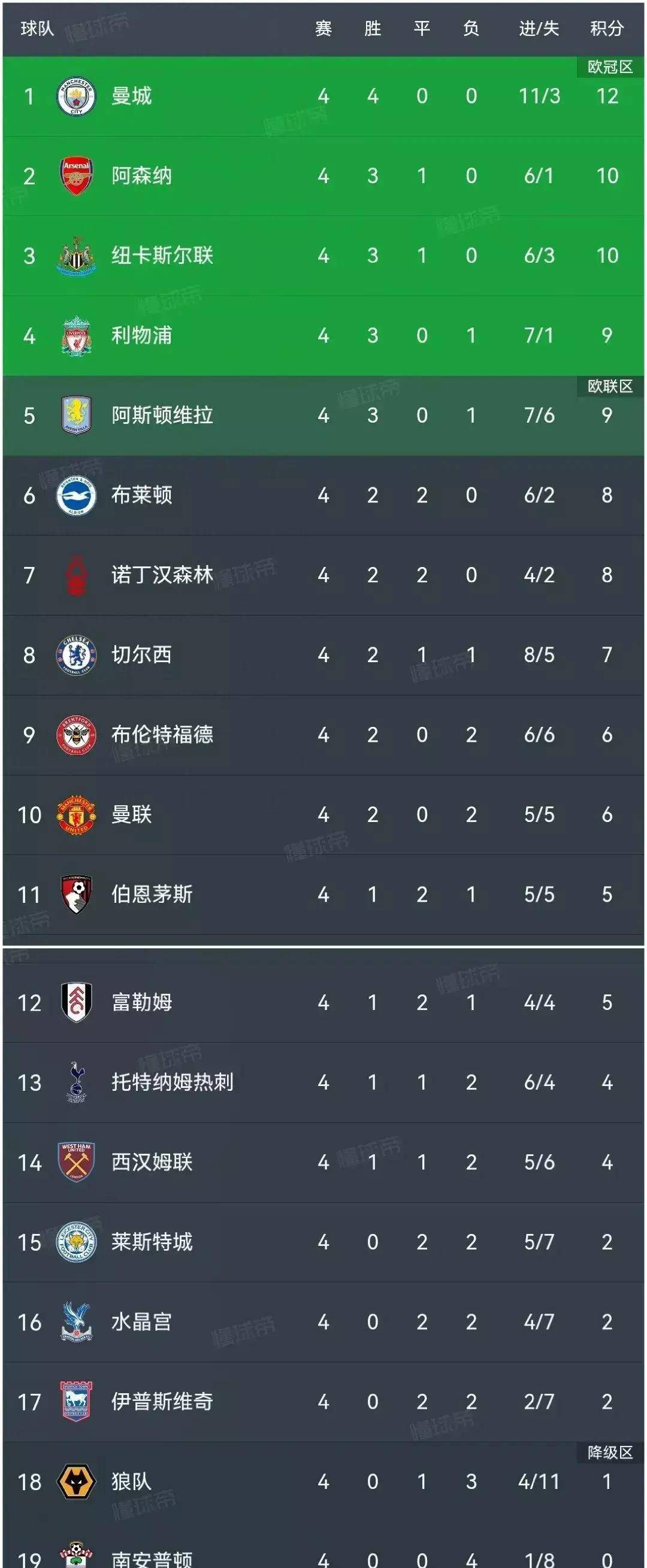Screen dimensions: 647x1568
Task: Click the Chelsea club crest
Action: [76, 655]
